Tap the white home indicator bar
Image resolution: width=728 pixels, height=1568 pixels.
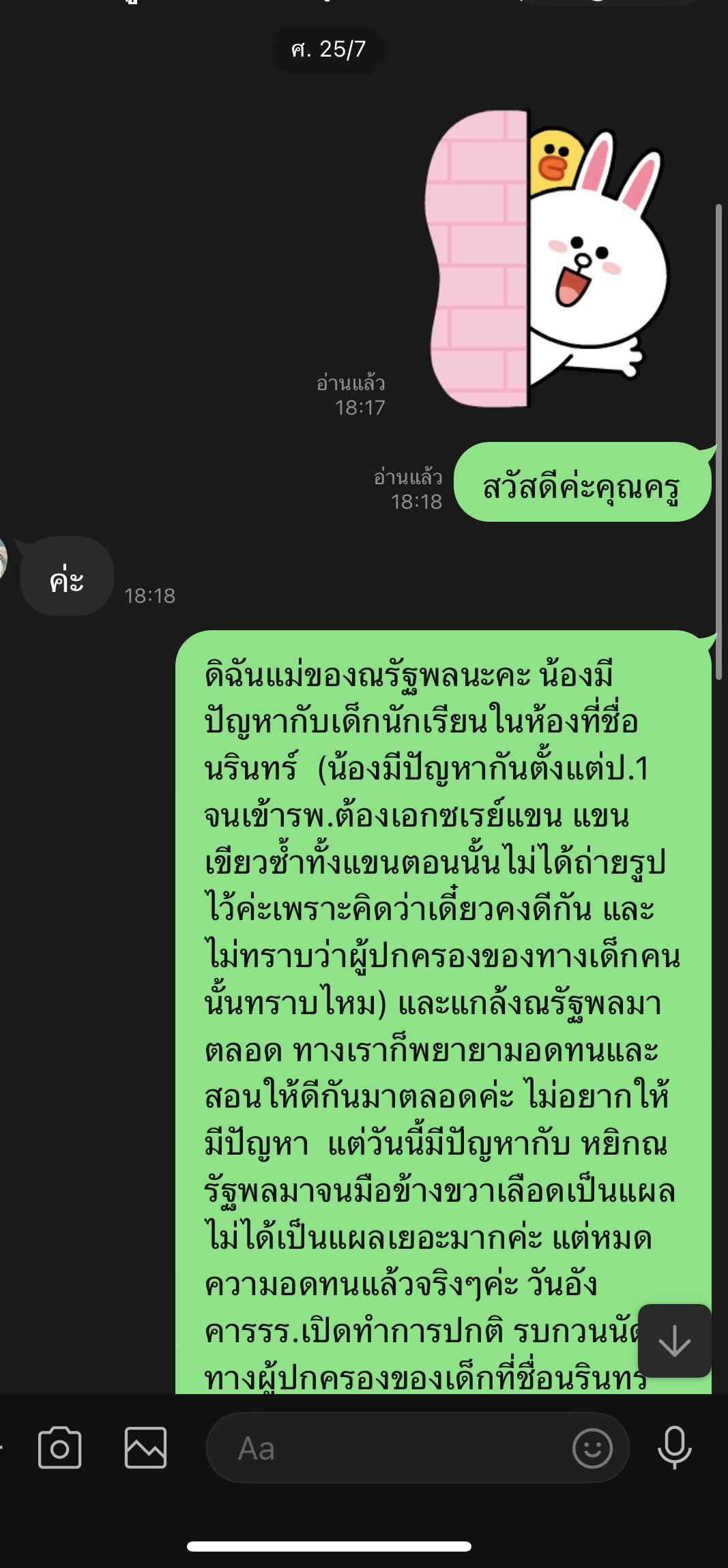[x=329, y=1546]
